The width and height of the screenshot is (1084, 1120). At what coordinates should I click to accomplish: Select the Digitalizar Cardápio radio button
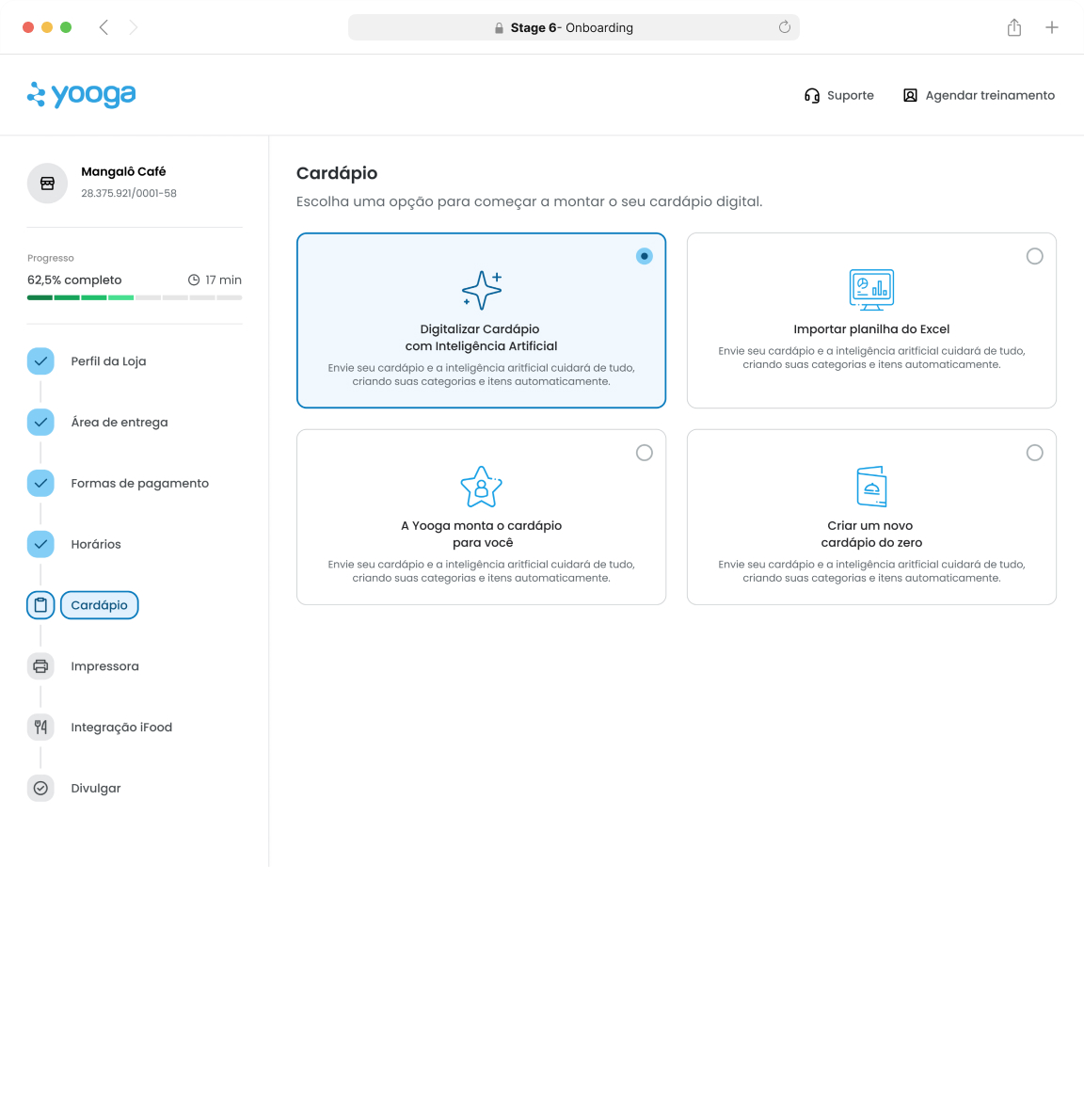pyautogui.click(x=644, y=256)
